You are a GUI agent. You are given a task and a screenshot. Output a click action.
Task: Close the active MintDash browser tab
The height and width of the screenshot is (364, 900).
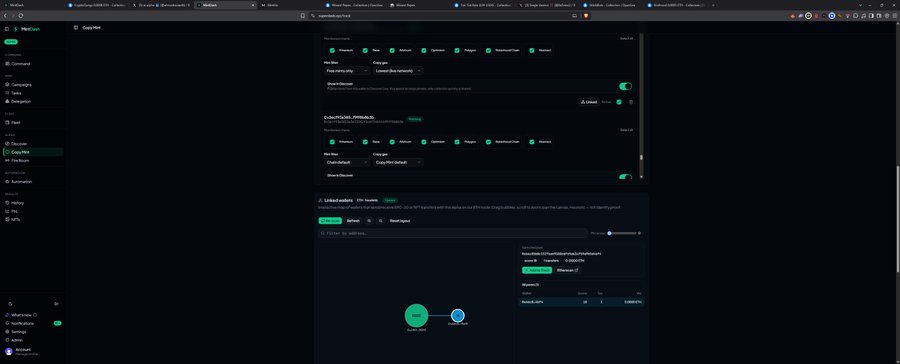point(253,5)
